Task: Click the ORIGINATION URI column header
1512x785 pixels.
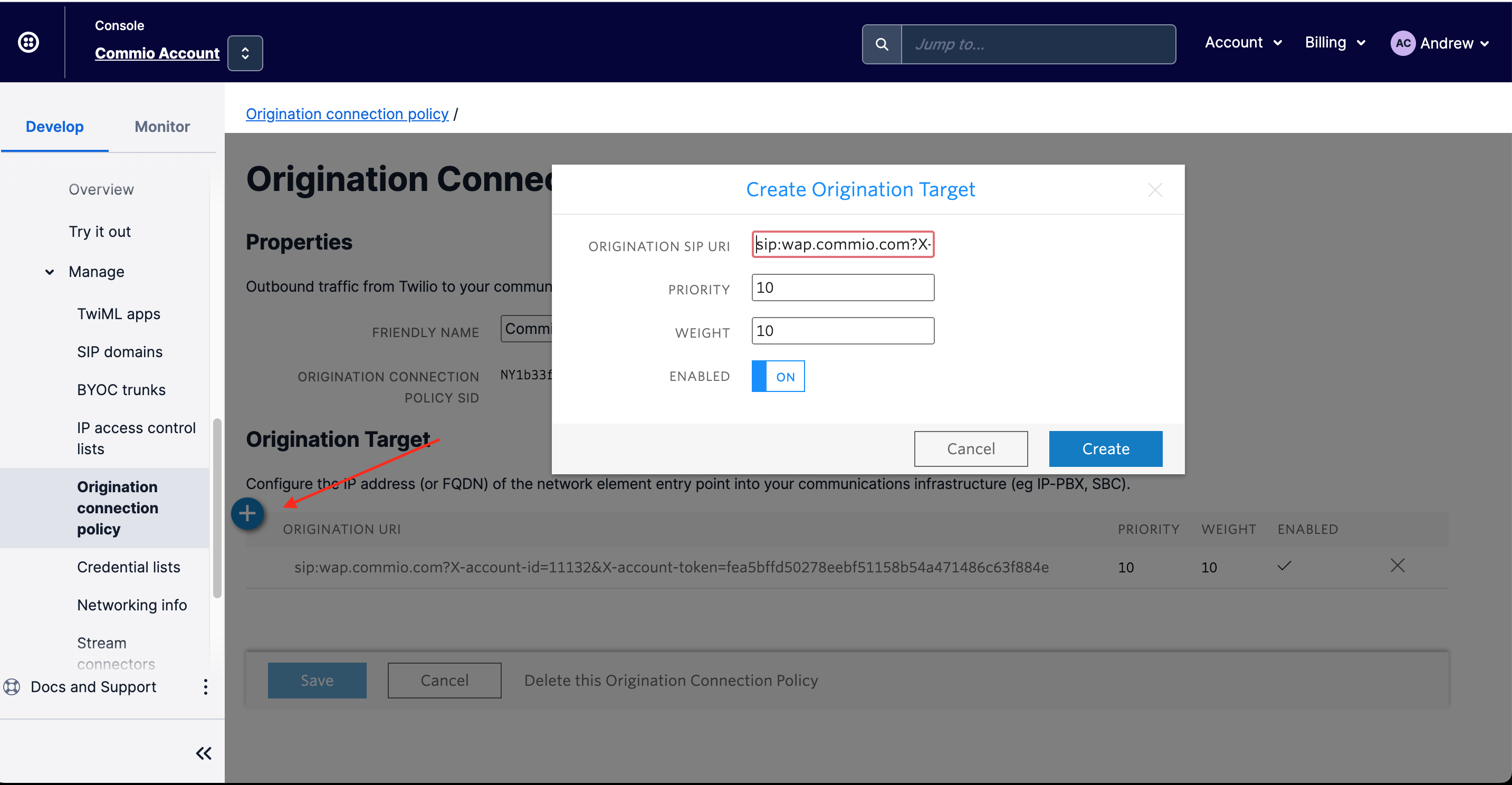Action: tap(342, 529)
